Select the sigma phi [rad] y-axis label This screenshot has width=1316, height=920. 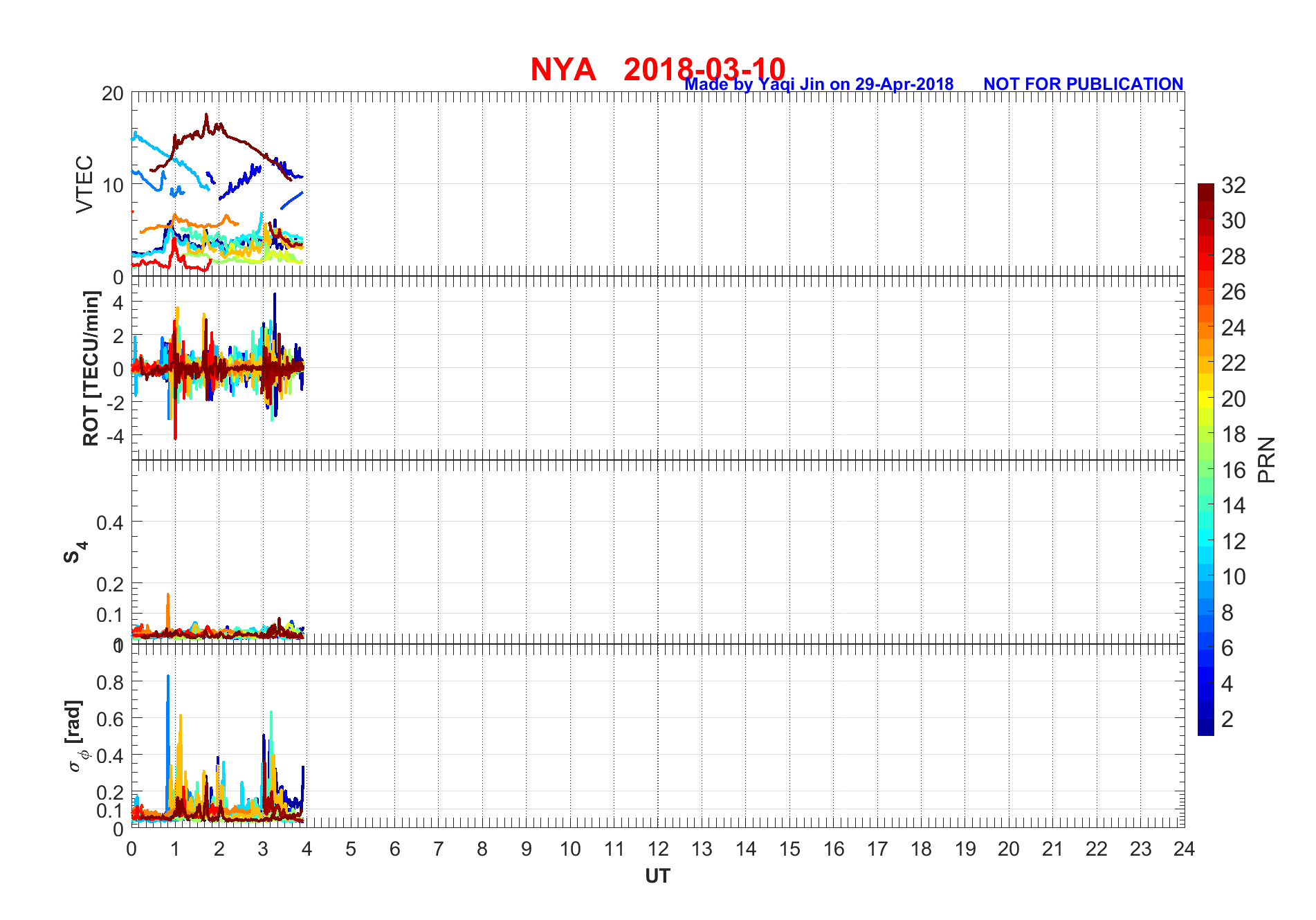[x=76, y=736]
